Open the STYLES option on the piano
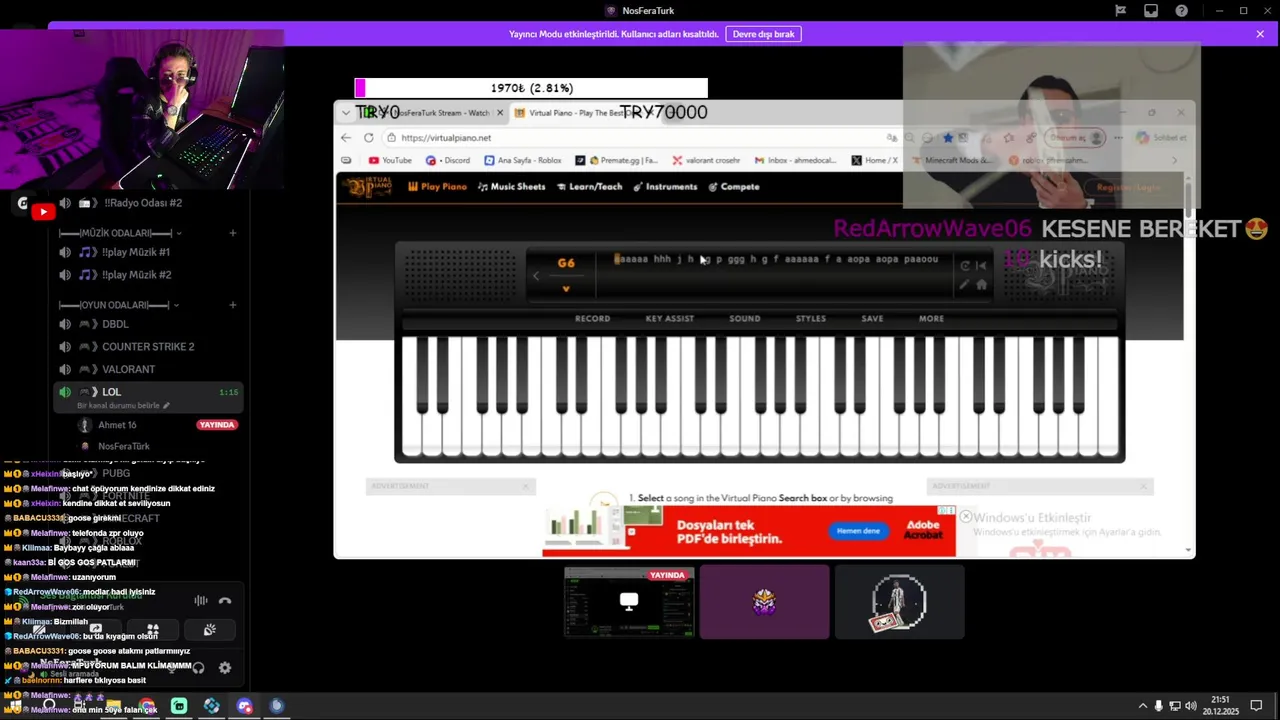The height and width of the screenshot is (720, 1280). 810,319
